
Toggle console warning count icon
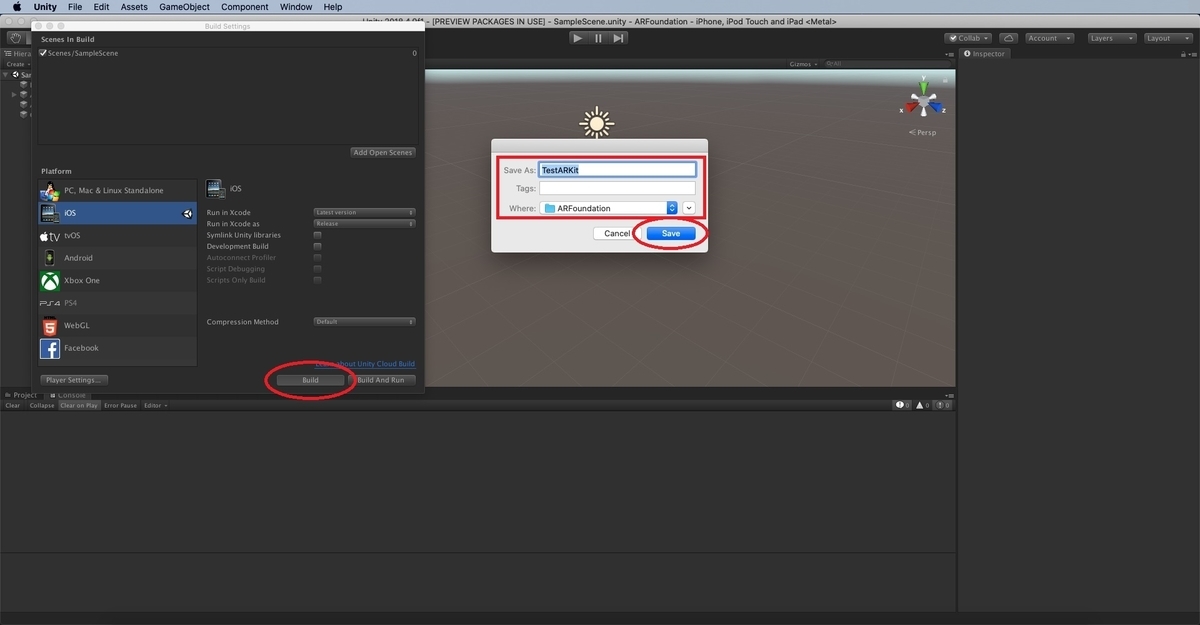click(x=923, y=405)
